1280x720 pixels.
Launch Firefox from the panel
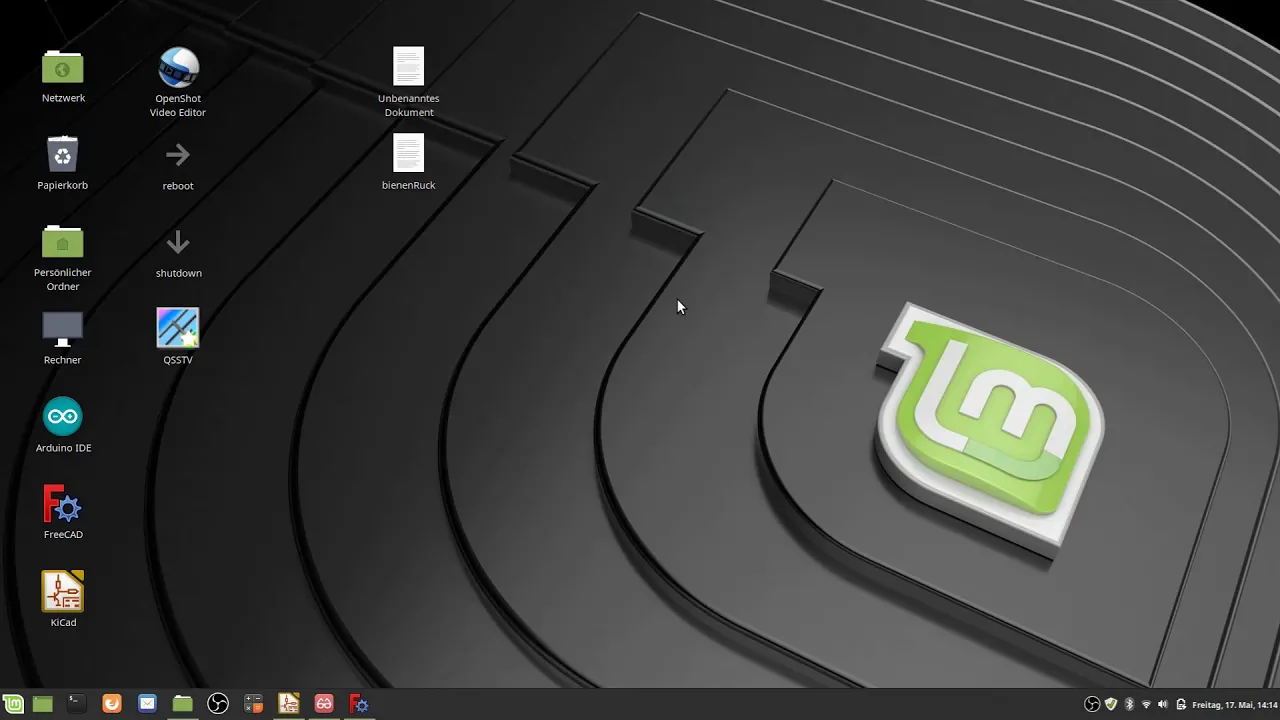[x=112, y=704]
